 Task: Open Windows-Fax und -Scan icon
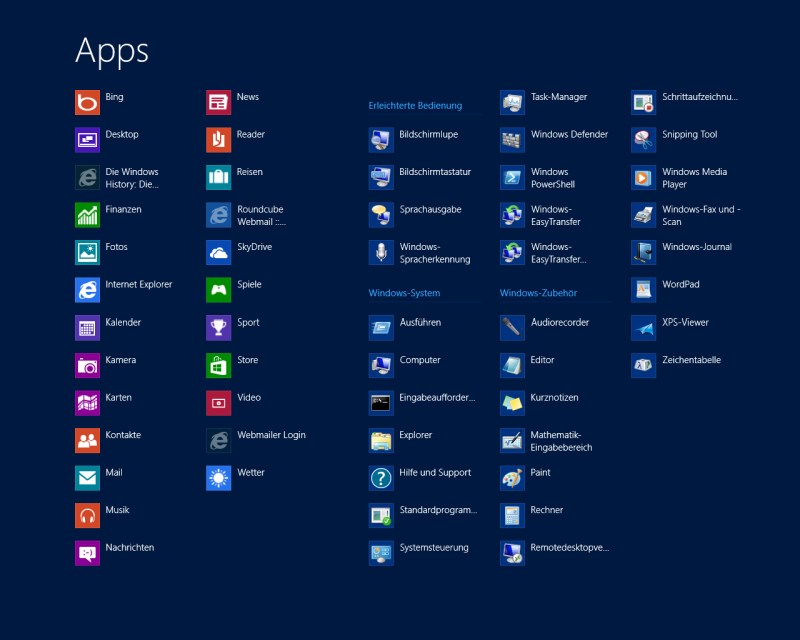click(643, 215)
